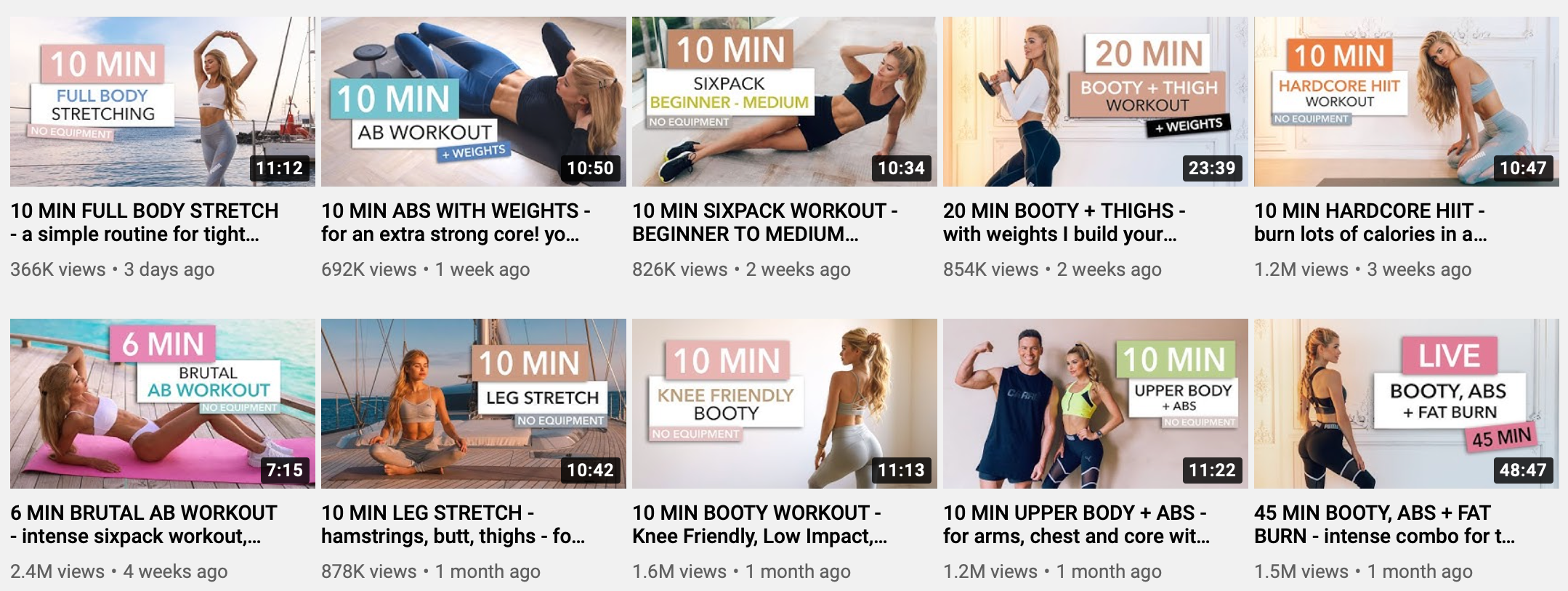Open the 6 MIN Brutal Ab Workout thumbnail
This screenshot has width=1568, height=591.
click(x=163, y=404)
